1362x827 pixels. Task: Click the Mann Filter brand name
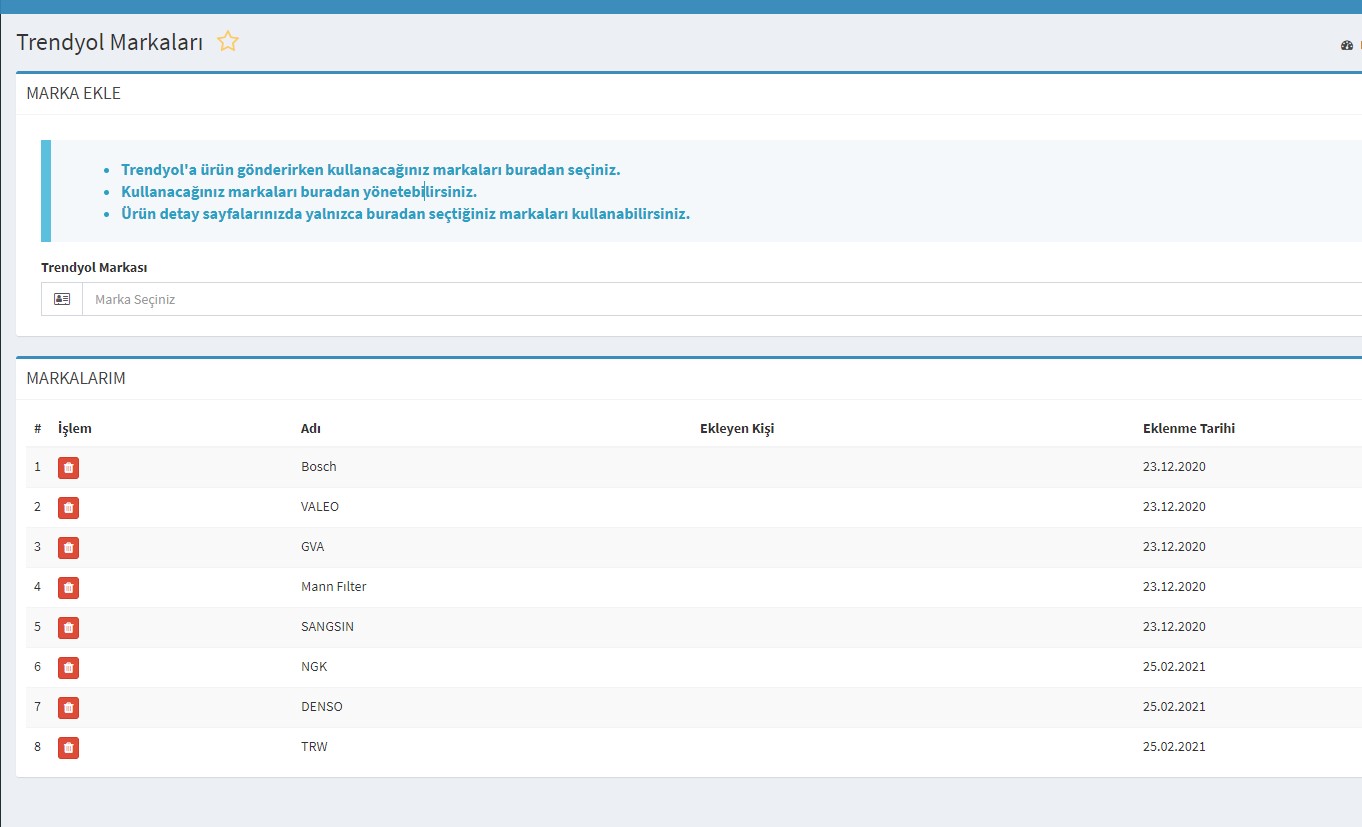tap(334, 587)
